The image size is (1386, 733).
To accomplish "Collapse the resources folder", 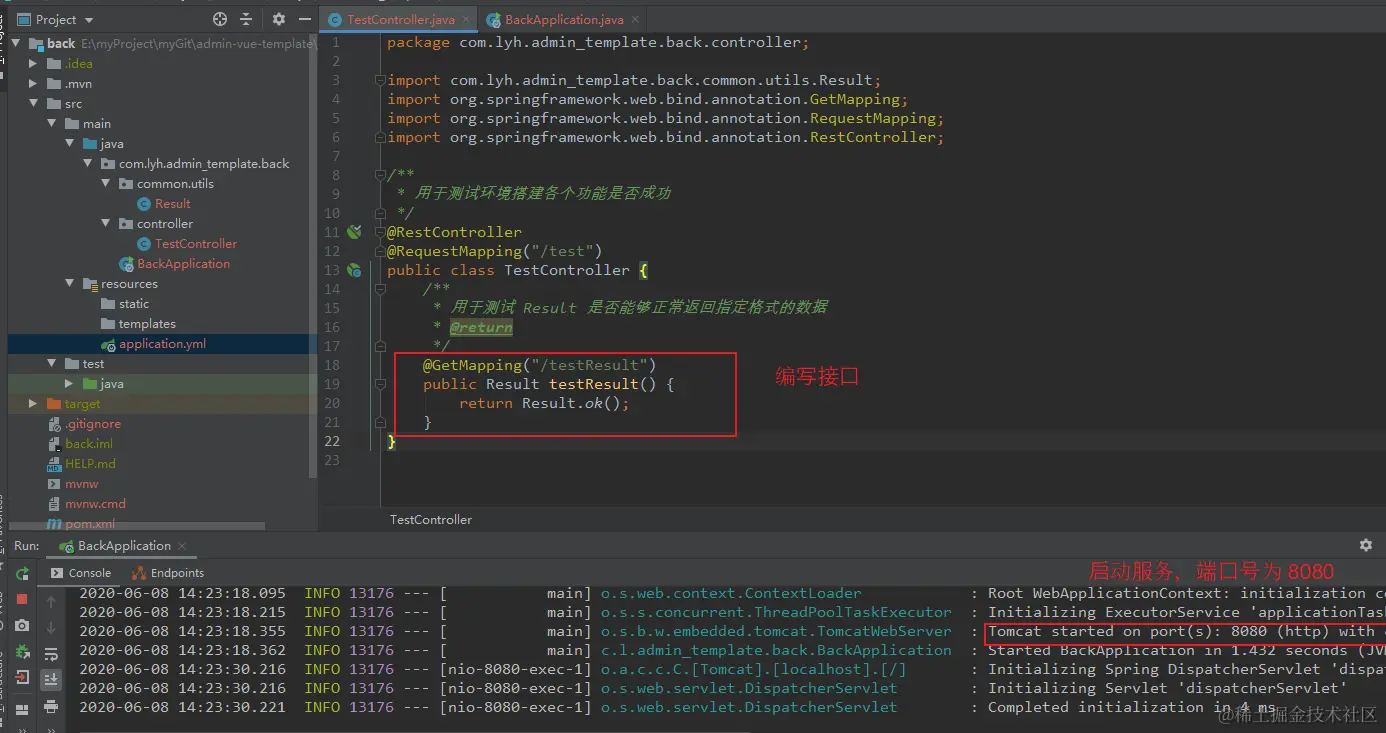I will pyautogui.click(x=70, y=283).
